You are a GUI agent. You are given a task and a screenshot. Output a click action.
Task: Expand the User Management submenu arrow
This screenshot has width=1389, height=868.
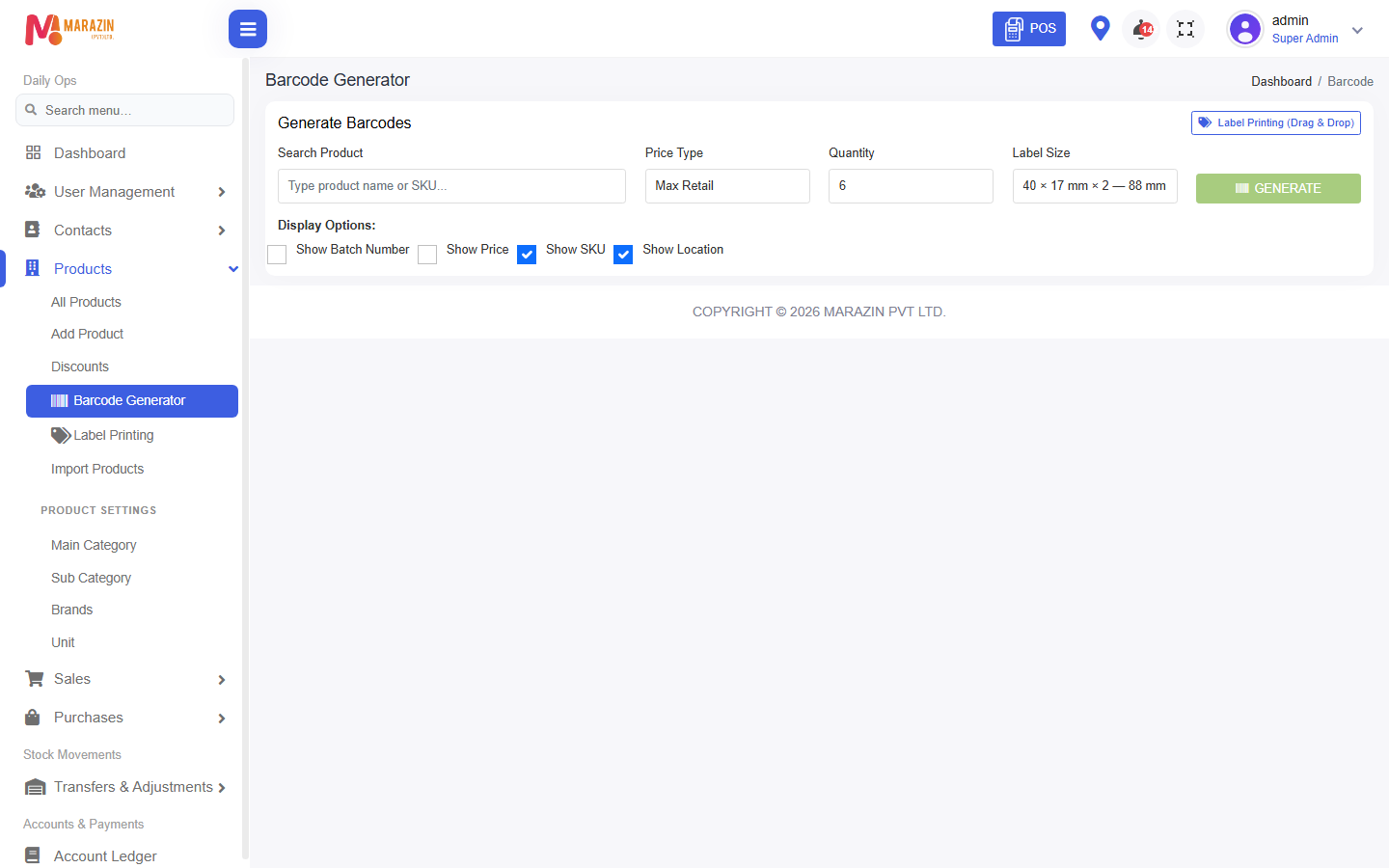tap(222, 192)
